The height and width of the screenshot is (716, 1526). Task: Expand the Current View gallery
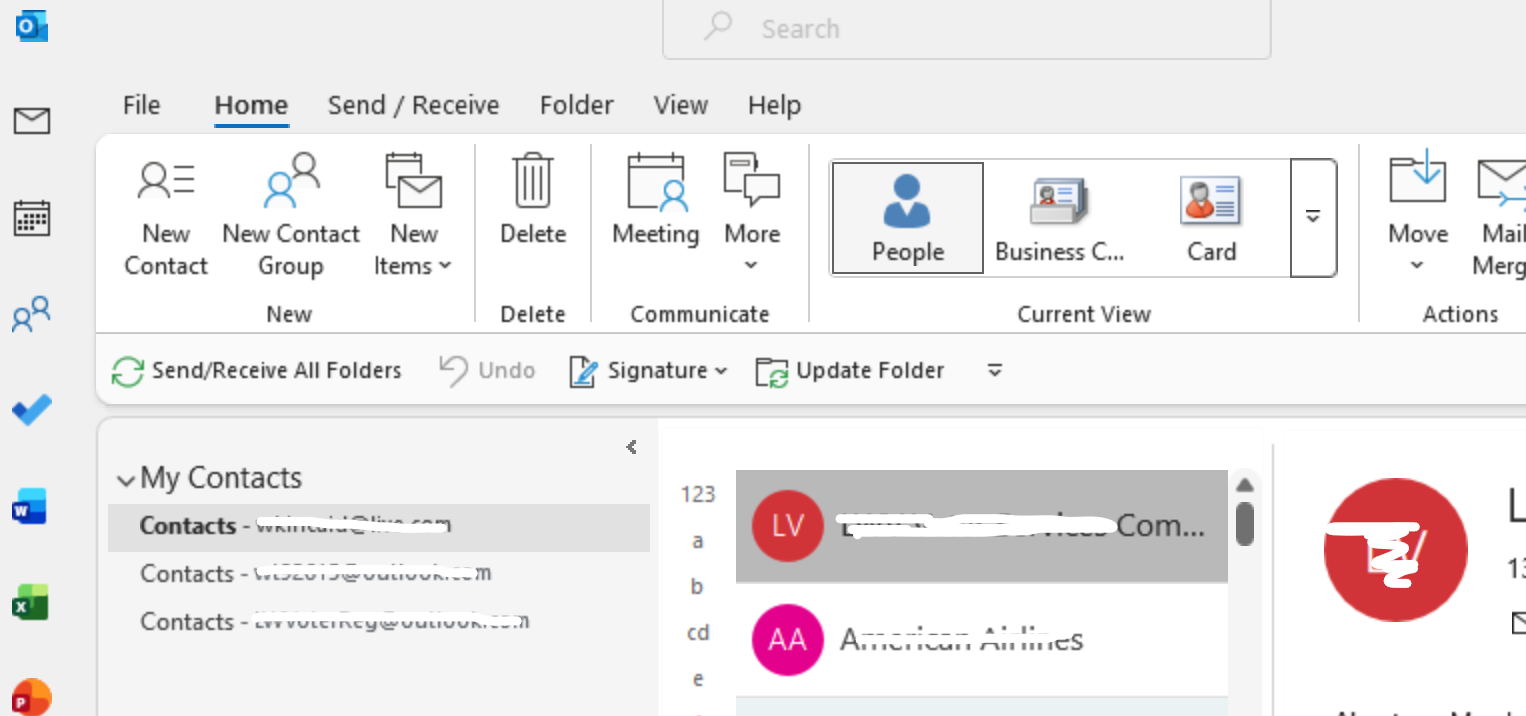1314,217
